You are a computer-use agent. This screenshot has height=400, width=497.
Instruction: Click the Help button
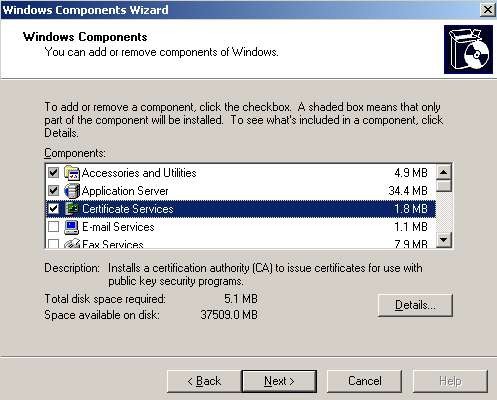pyautogui.click(x=450, y=381)
